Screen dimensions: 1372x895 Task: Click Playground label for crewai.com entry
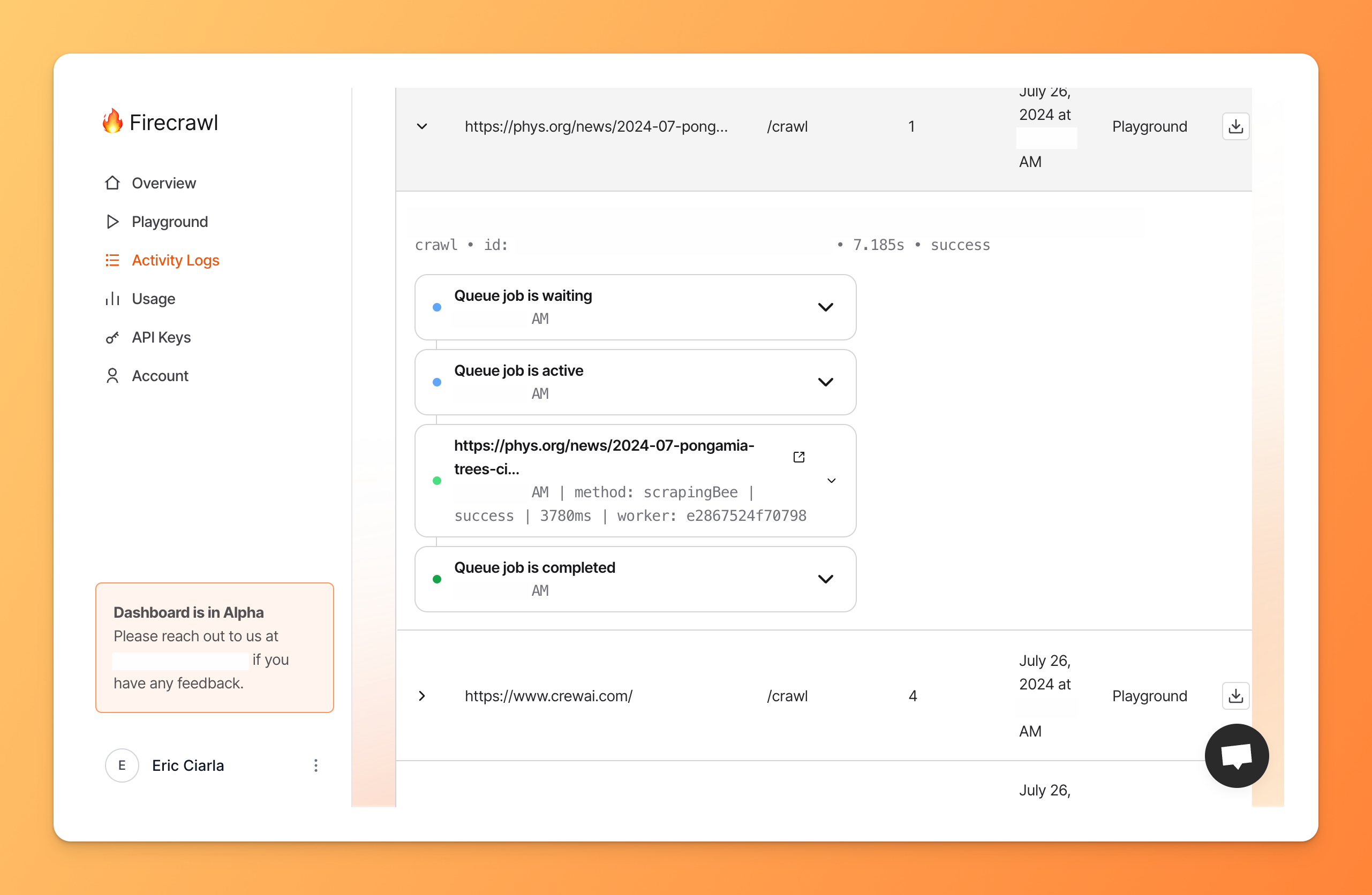click(x=1148, y=696)
